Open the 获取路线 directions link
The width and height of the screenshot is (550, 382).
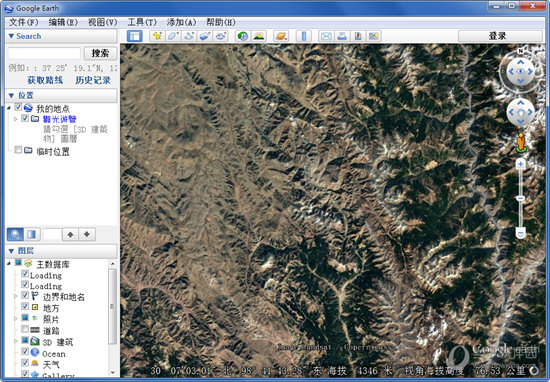(45, 80)
